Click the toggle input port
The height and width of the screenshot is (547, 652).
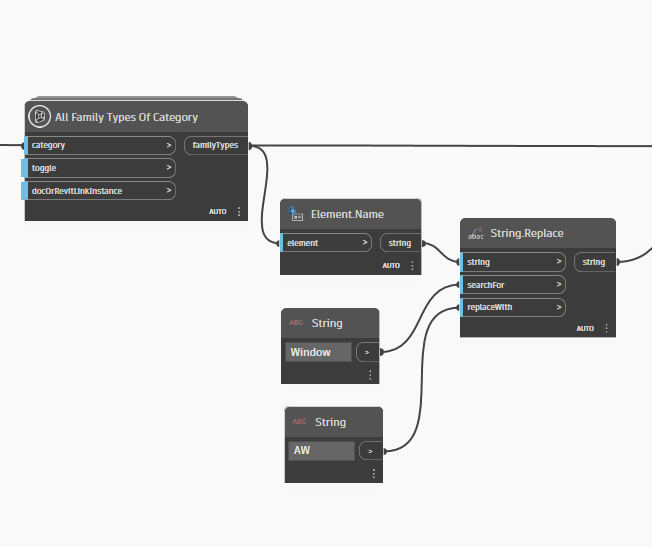tap(100, 168)
